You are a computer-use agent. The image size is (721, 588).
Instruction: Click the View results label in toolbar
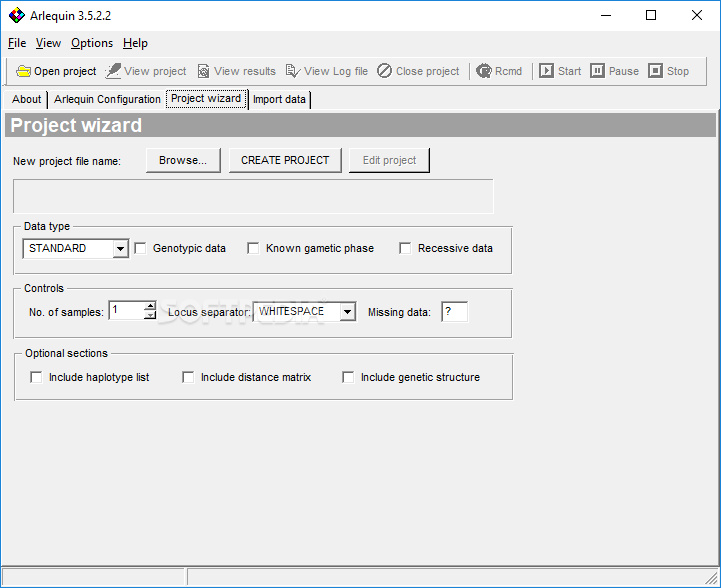tap(245, 71)
